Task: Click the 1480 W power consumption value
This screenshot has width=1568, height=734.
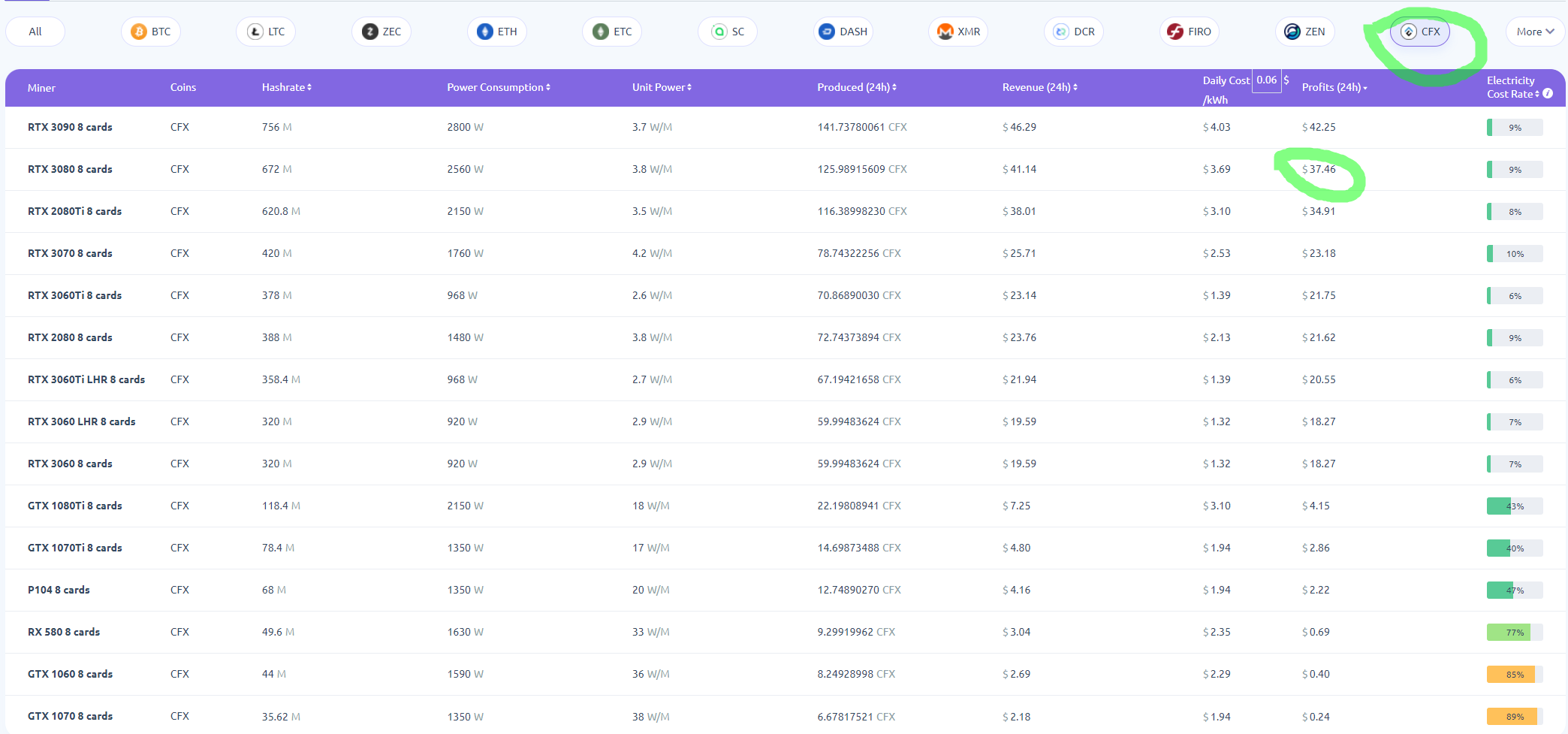Action: (465, 337)
